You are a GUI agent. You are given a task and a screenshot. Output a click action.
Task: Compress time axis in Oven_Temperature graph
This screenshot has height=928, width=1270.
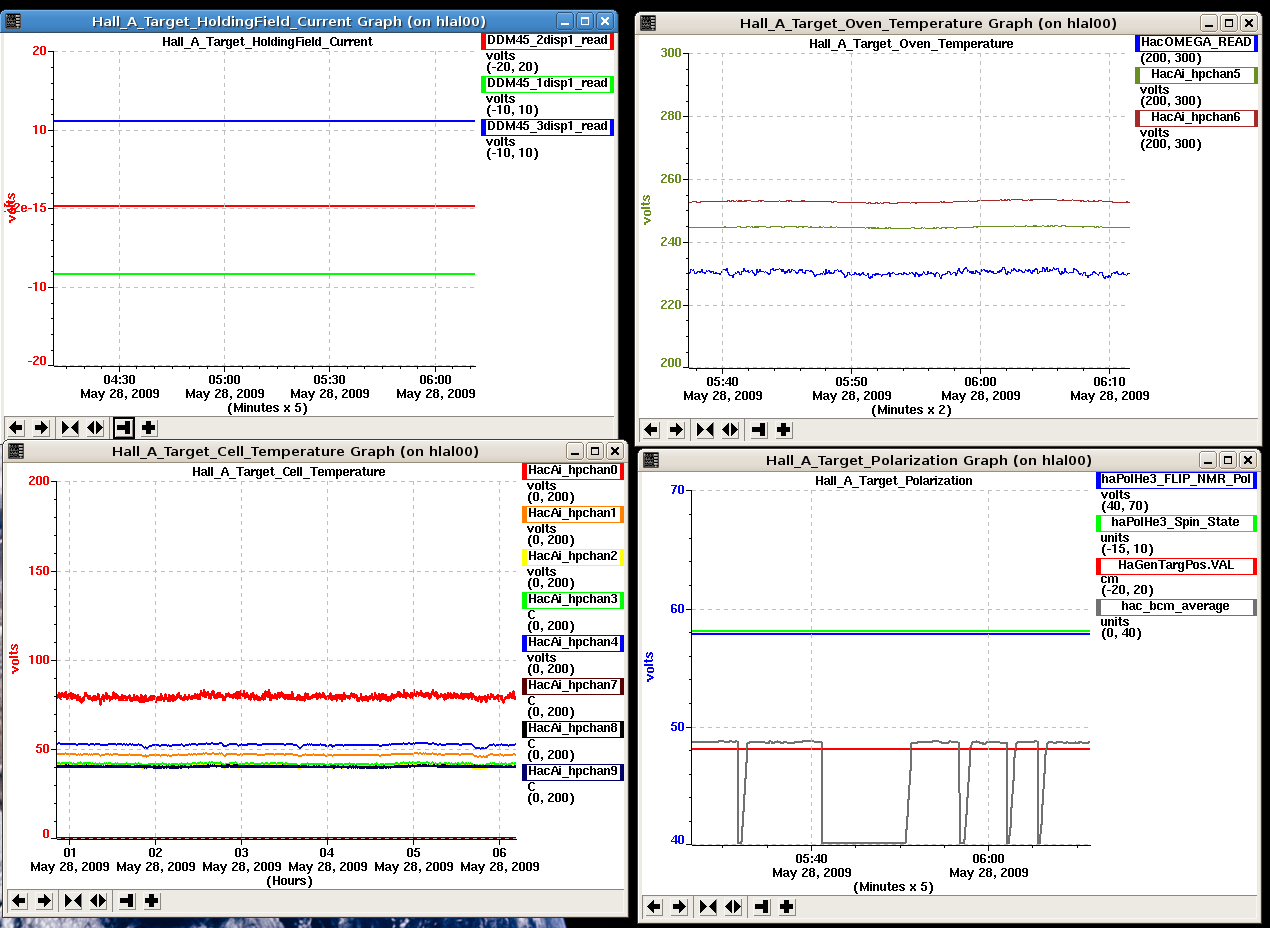(x=705, y=430)
